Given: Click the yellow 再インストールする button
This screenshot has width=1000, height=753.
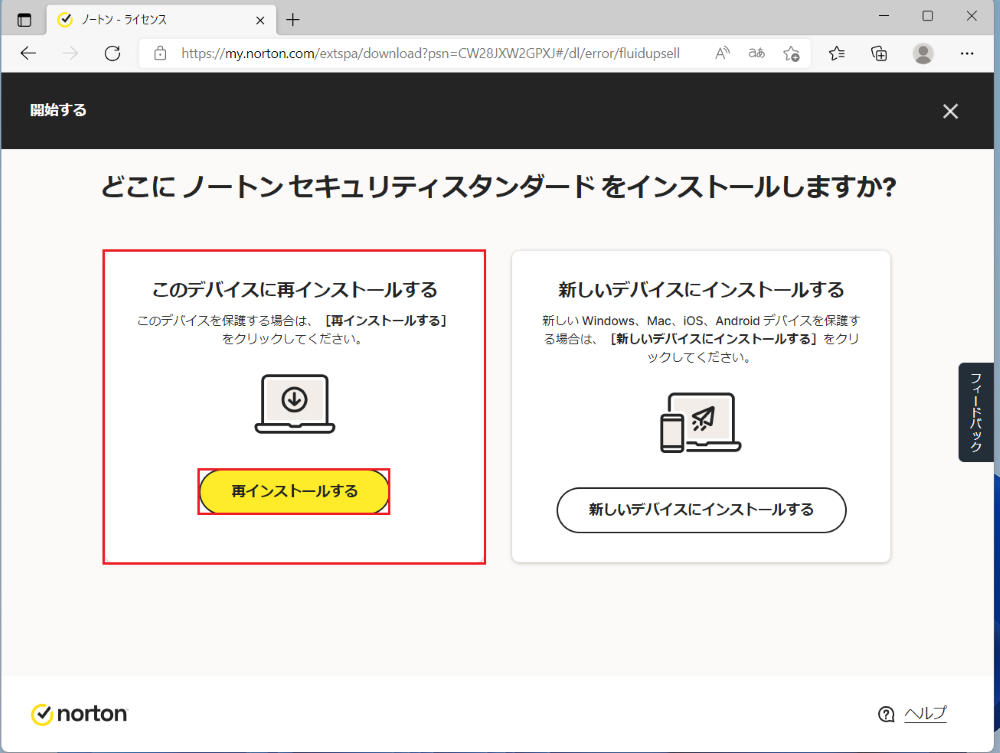Looking at the screenshot, I should [x=294, y=492].
